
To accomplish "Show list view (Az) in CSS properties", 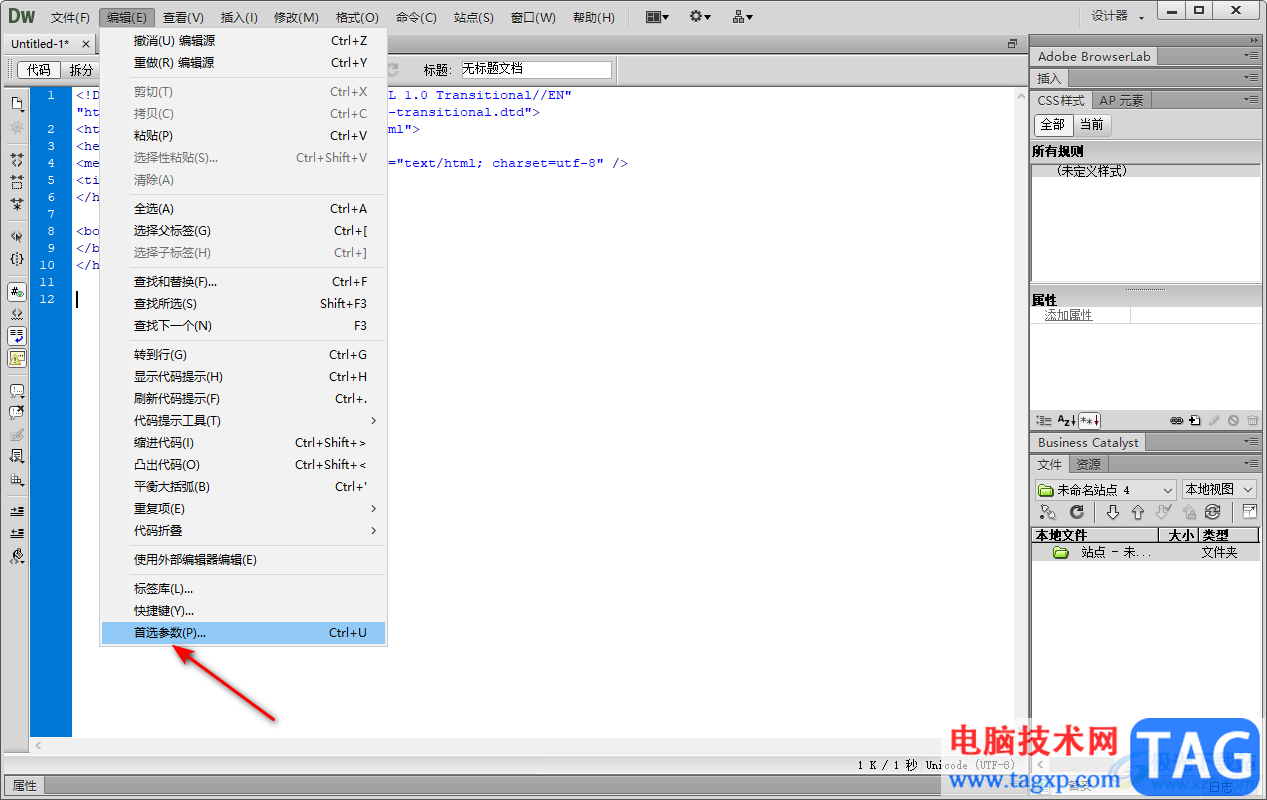I will click(x=1067, y=421).
